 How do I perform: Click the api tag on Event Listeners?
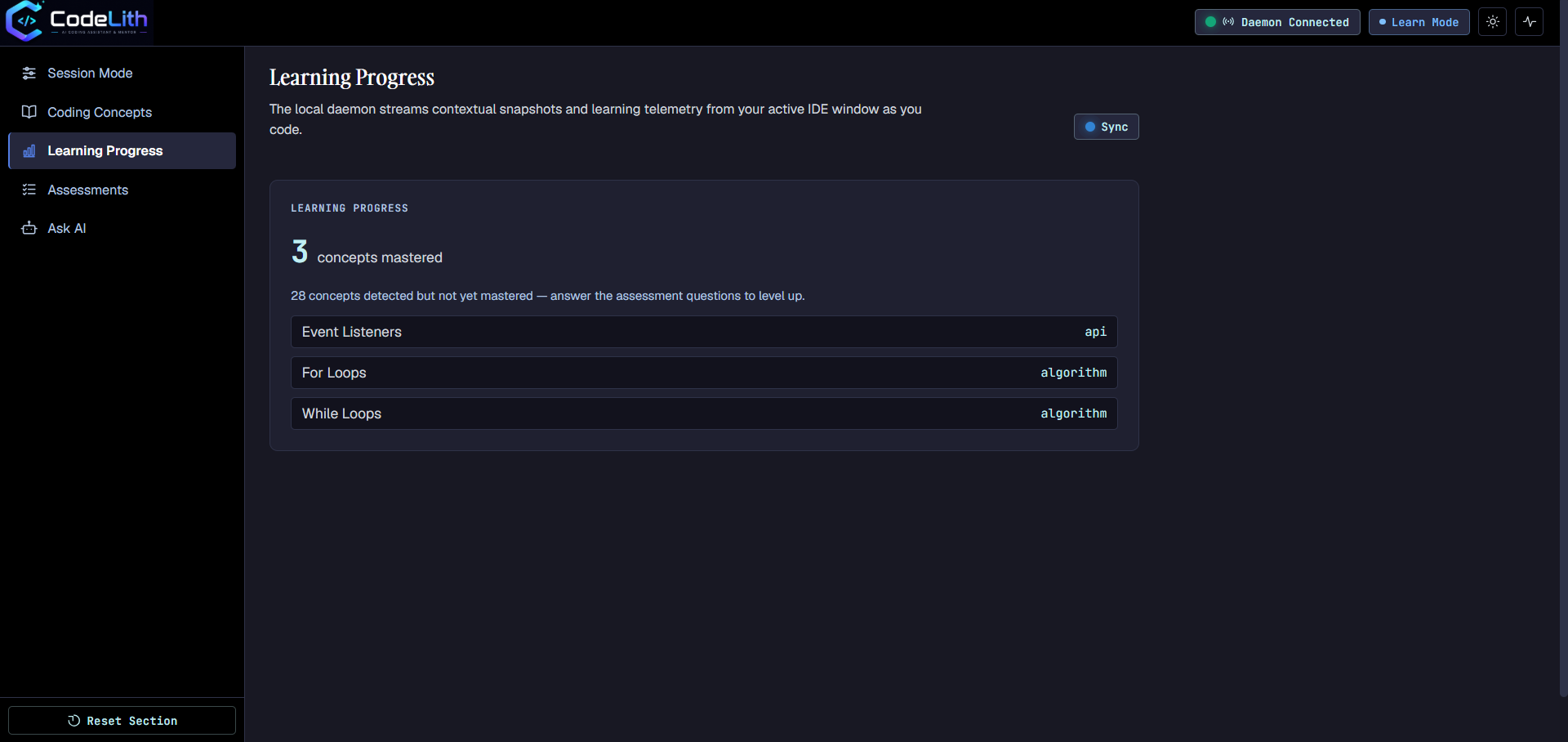pyautogui.click(x=1095, y=332)
